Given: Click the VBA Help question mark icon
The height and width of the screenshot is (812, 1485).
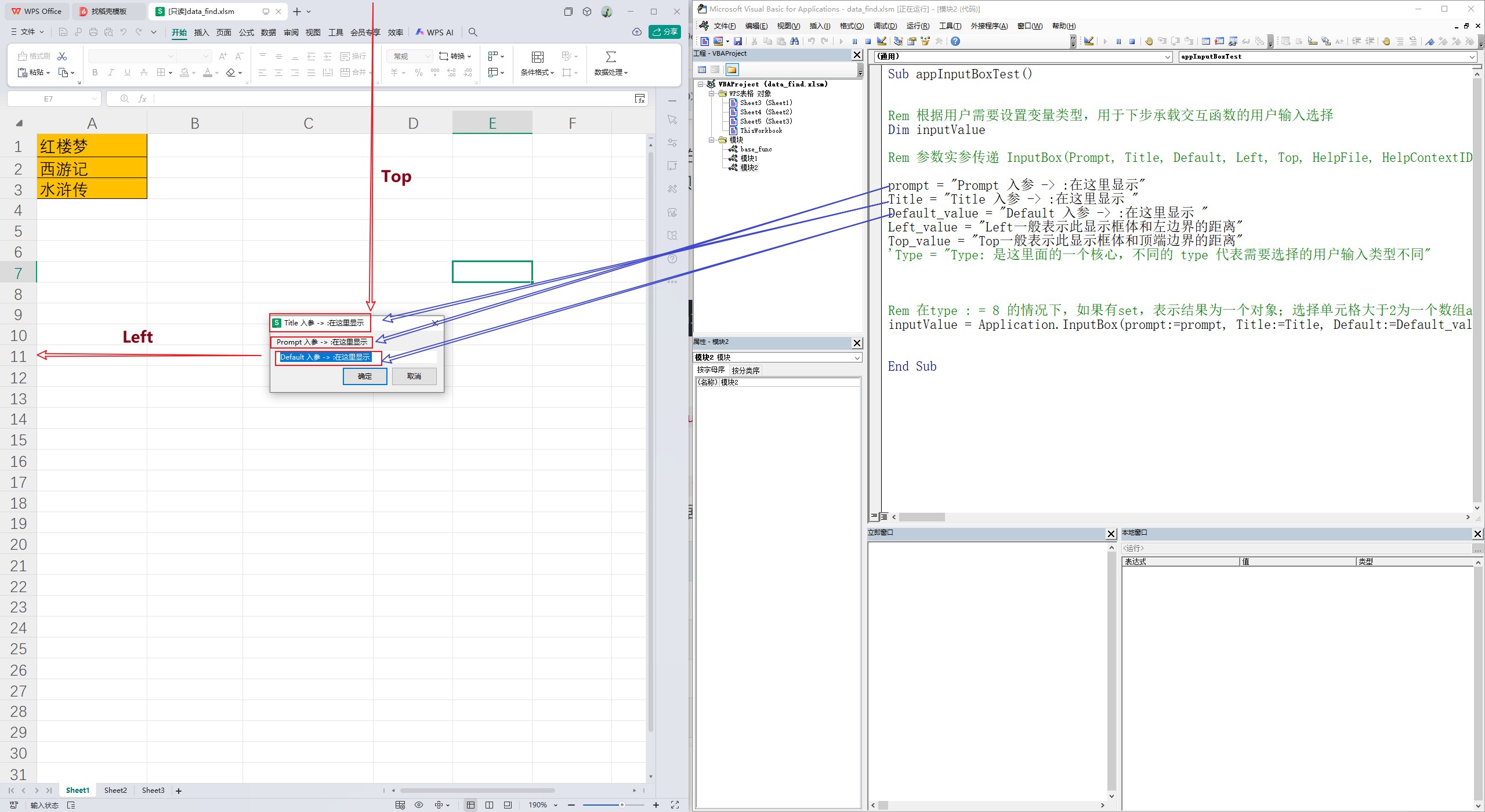Looking at the screenshot, I should point(955,41).
